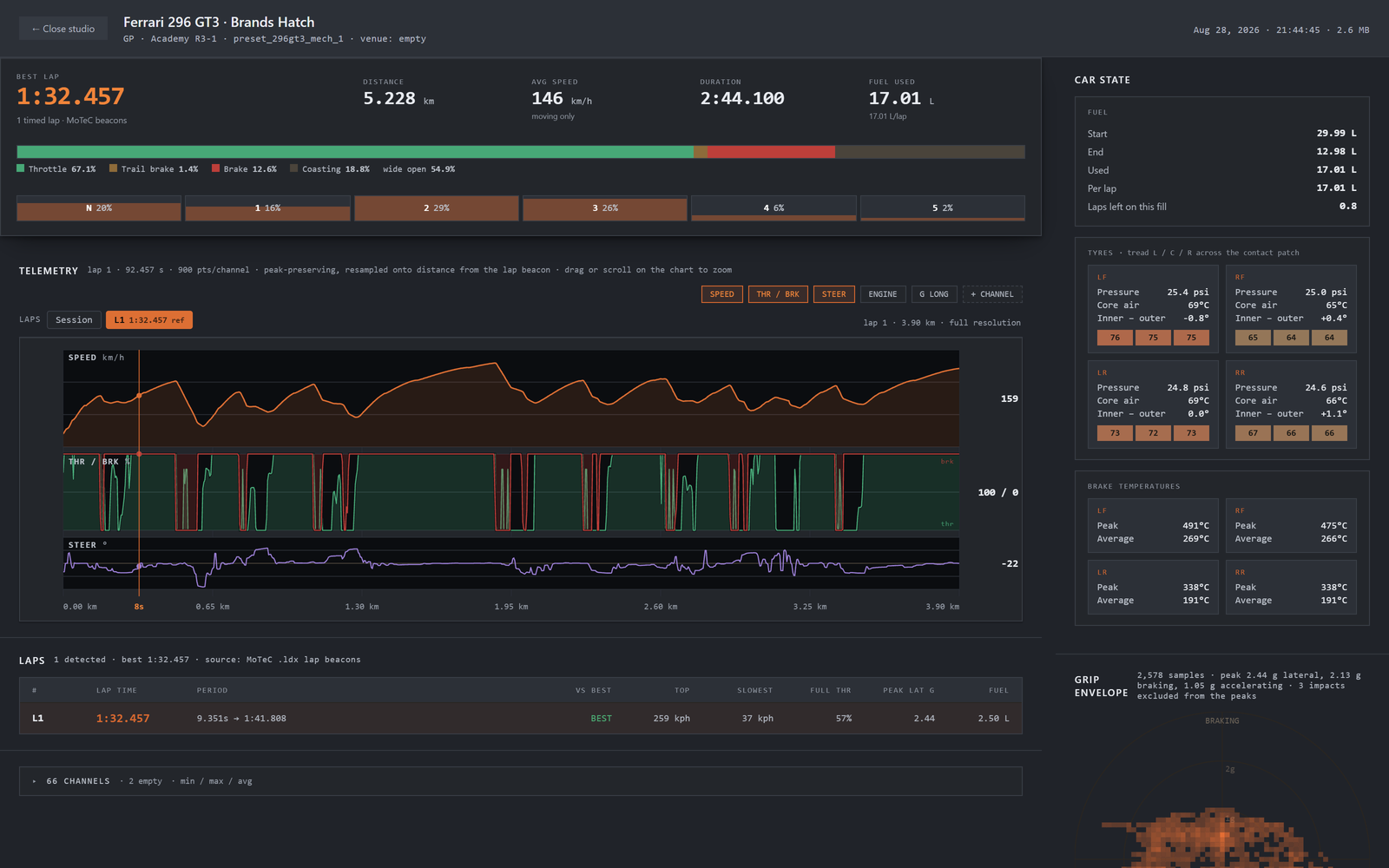
Task: Click the green BEST cell in the laps table
Action: (601, 719)
